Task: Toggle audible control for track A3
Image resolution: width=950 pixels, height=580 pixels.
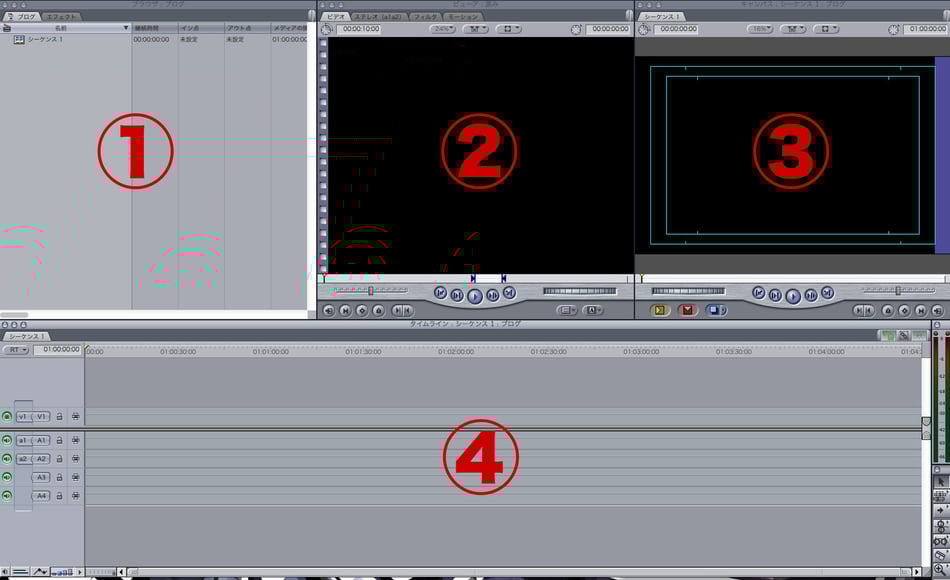Action: (7, 477)
